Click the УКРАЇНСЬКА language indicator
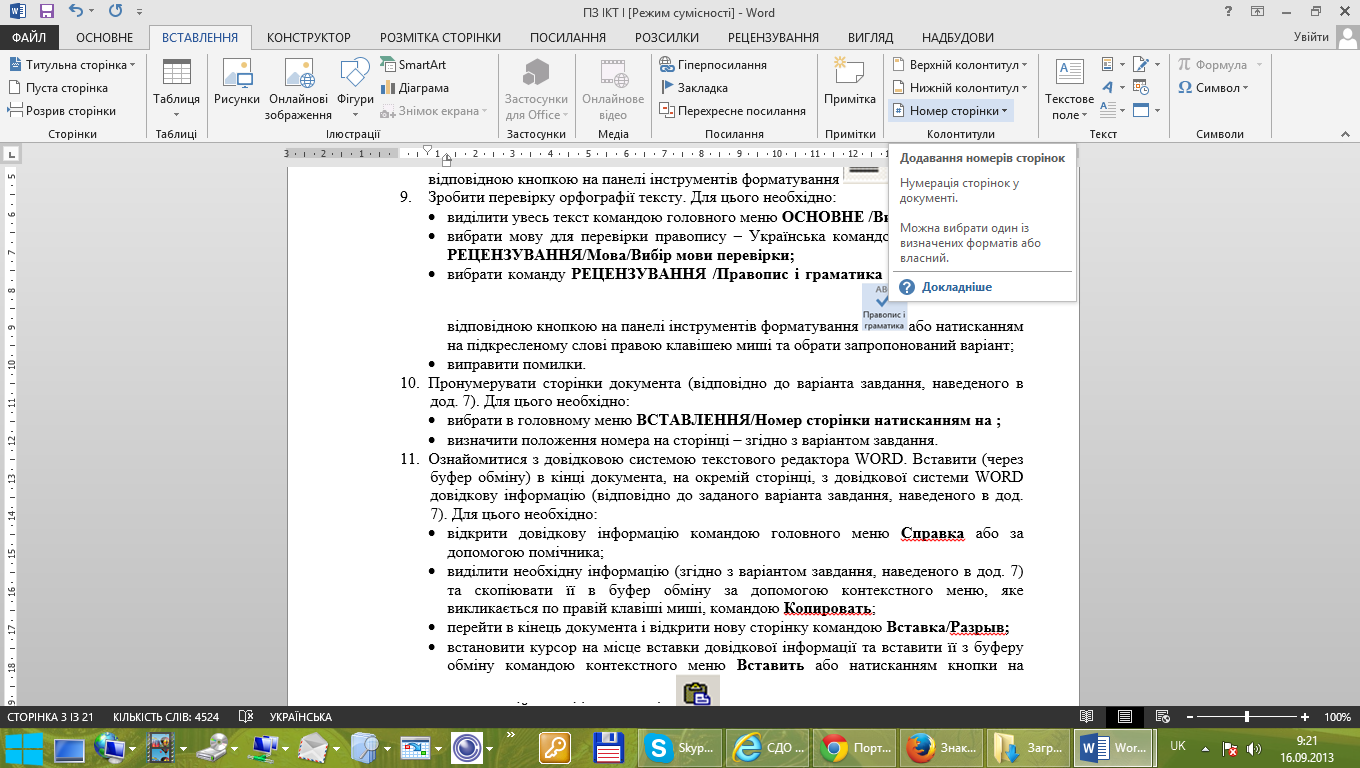Image resolution: width=1360 pixels, height=768 pixels. click(x=300, y=717)
